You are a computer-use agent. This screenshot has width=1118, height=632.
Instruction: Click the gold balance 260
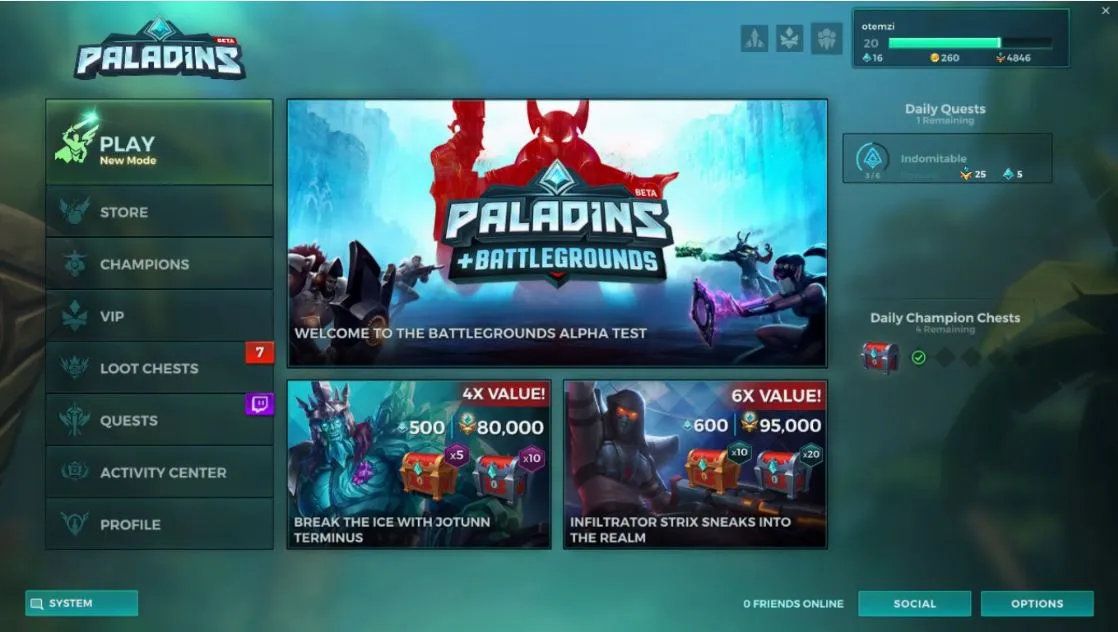pos(945,58)
